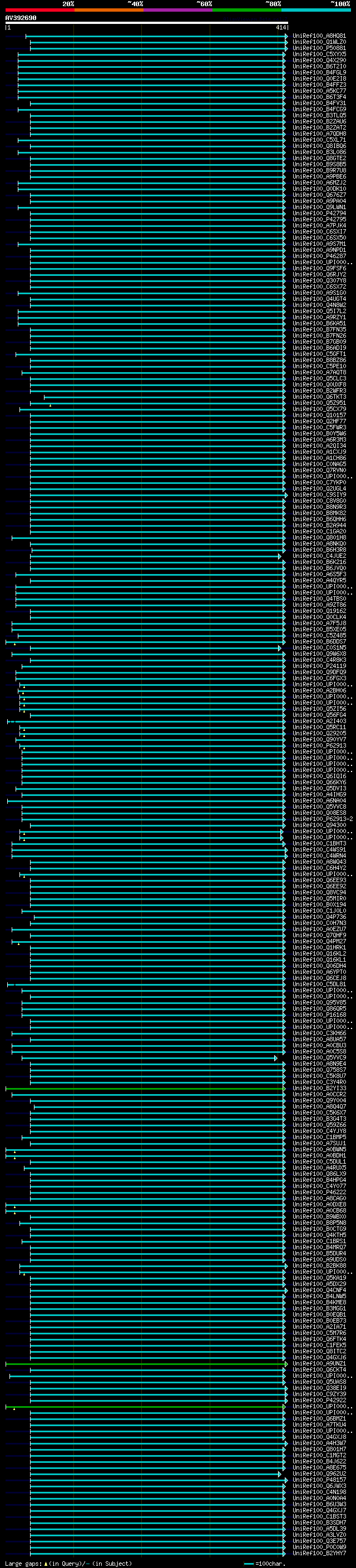
Task: Click label UniRef100_Q9LWN1
Action: 319,207
